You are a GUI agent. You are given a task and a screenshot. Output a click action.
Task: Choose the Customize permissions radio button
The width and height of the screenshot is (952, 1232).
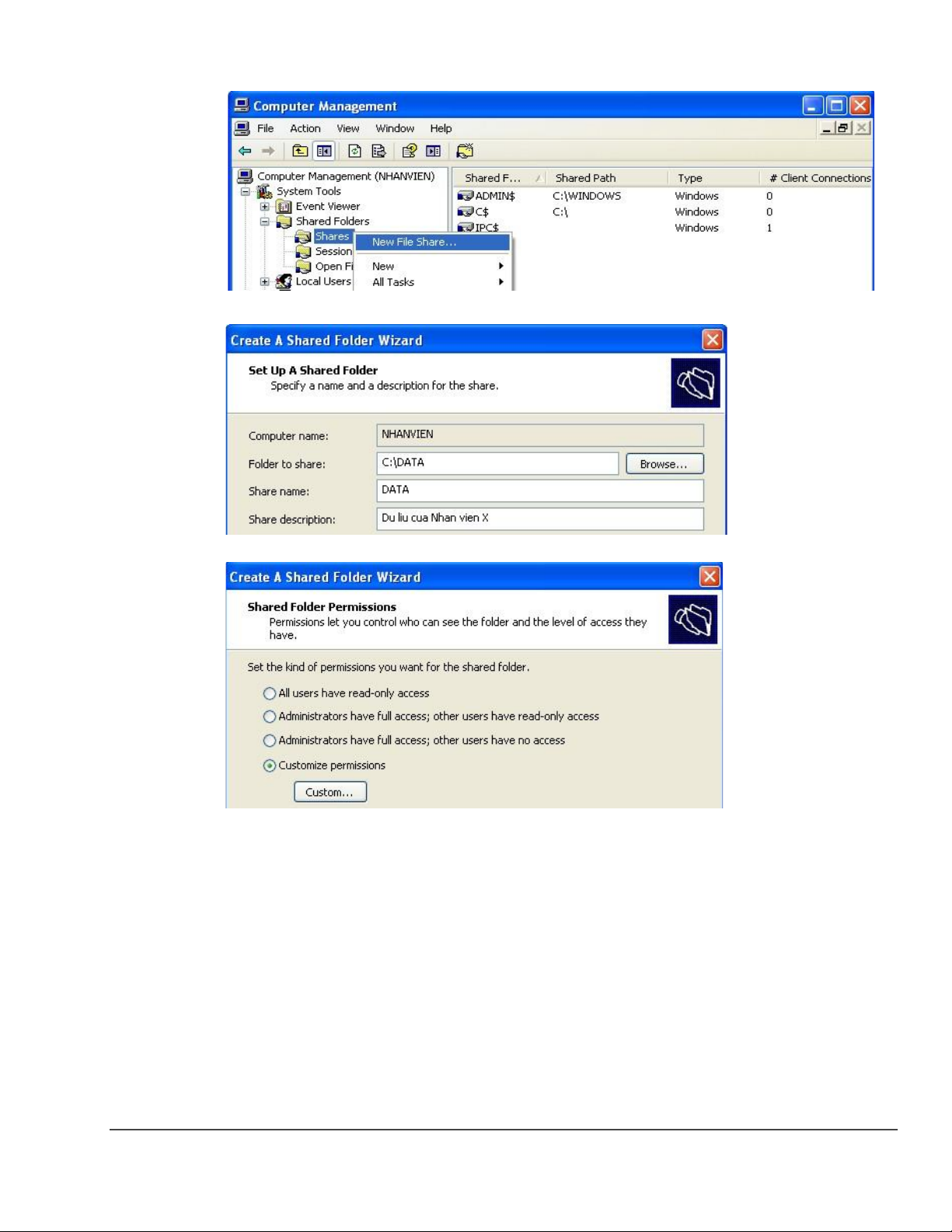[270, 766]
